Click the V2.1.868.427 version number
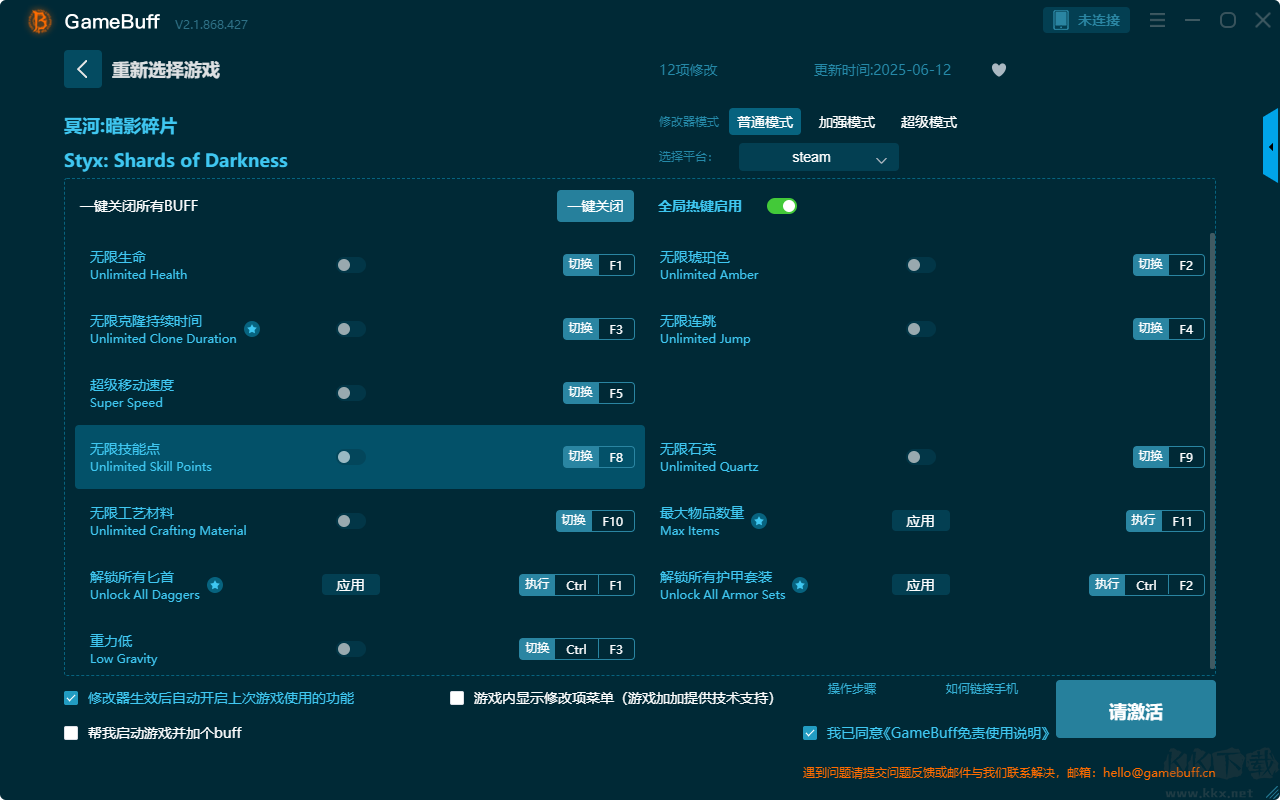Image resolution: width=1280 pixels, height=800 pixels. tap(211, 24)
